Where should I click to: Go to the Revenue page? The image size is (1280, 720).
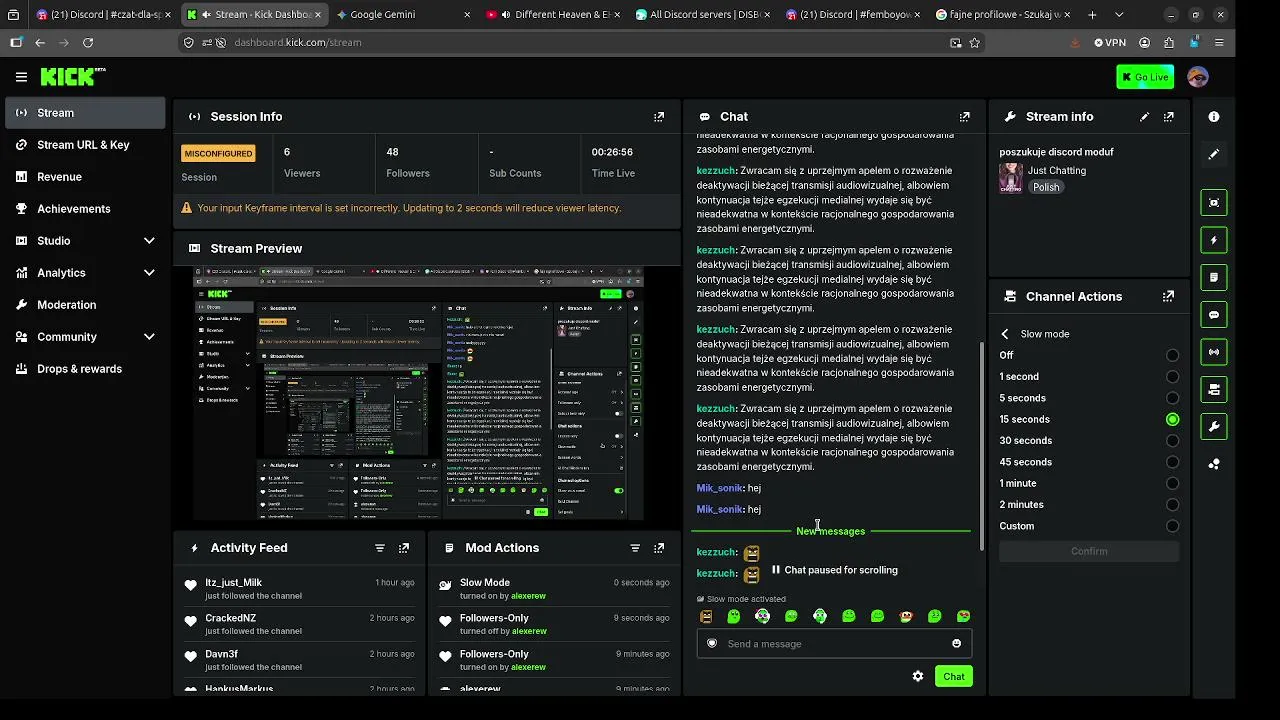pos(85,177)
